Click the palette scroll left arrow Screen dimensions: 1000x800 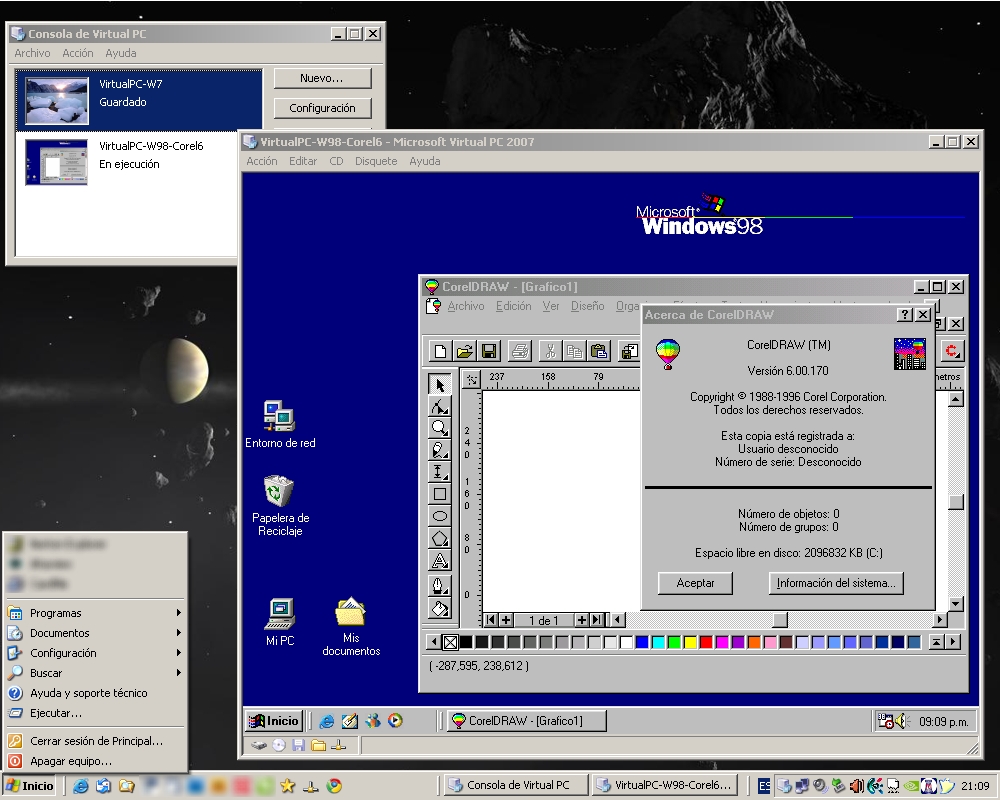434,642
